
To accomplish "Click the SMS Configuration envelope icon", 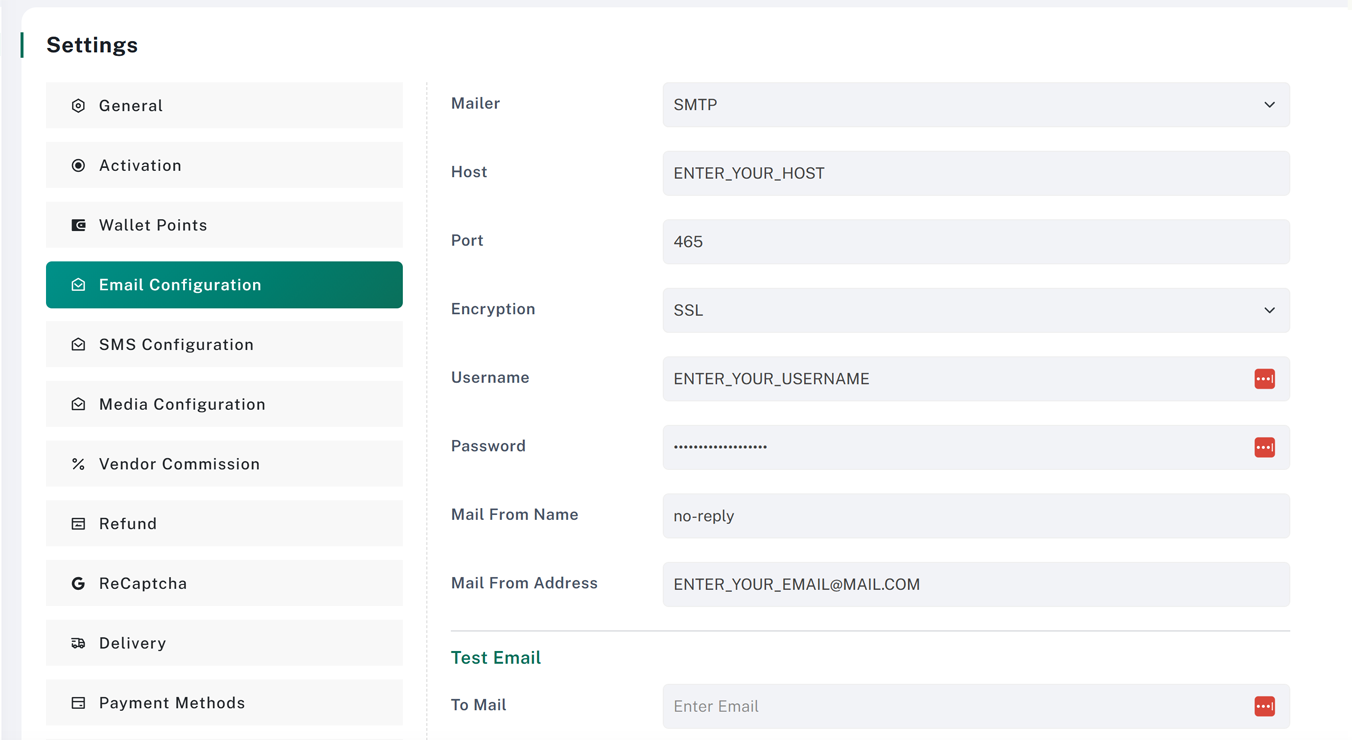I will coord(78,345).
